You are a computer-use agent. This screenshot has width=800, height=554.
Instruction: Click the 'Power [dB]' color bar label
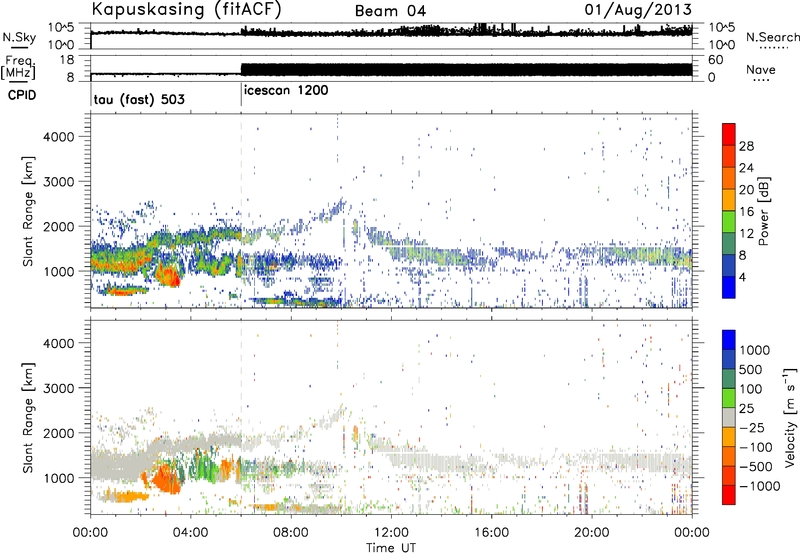pos(764,211)
